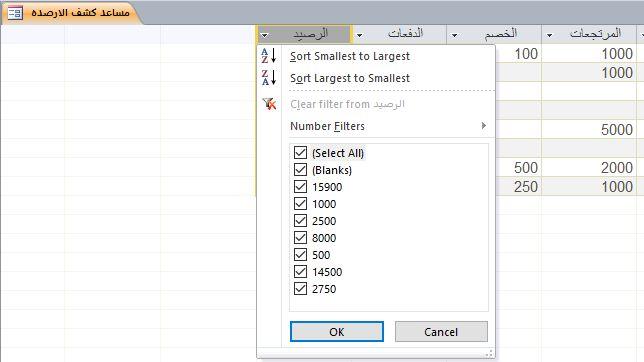
Task: Uncheck the 14500 filter value
Action: [300, 272]
